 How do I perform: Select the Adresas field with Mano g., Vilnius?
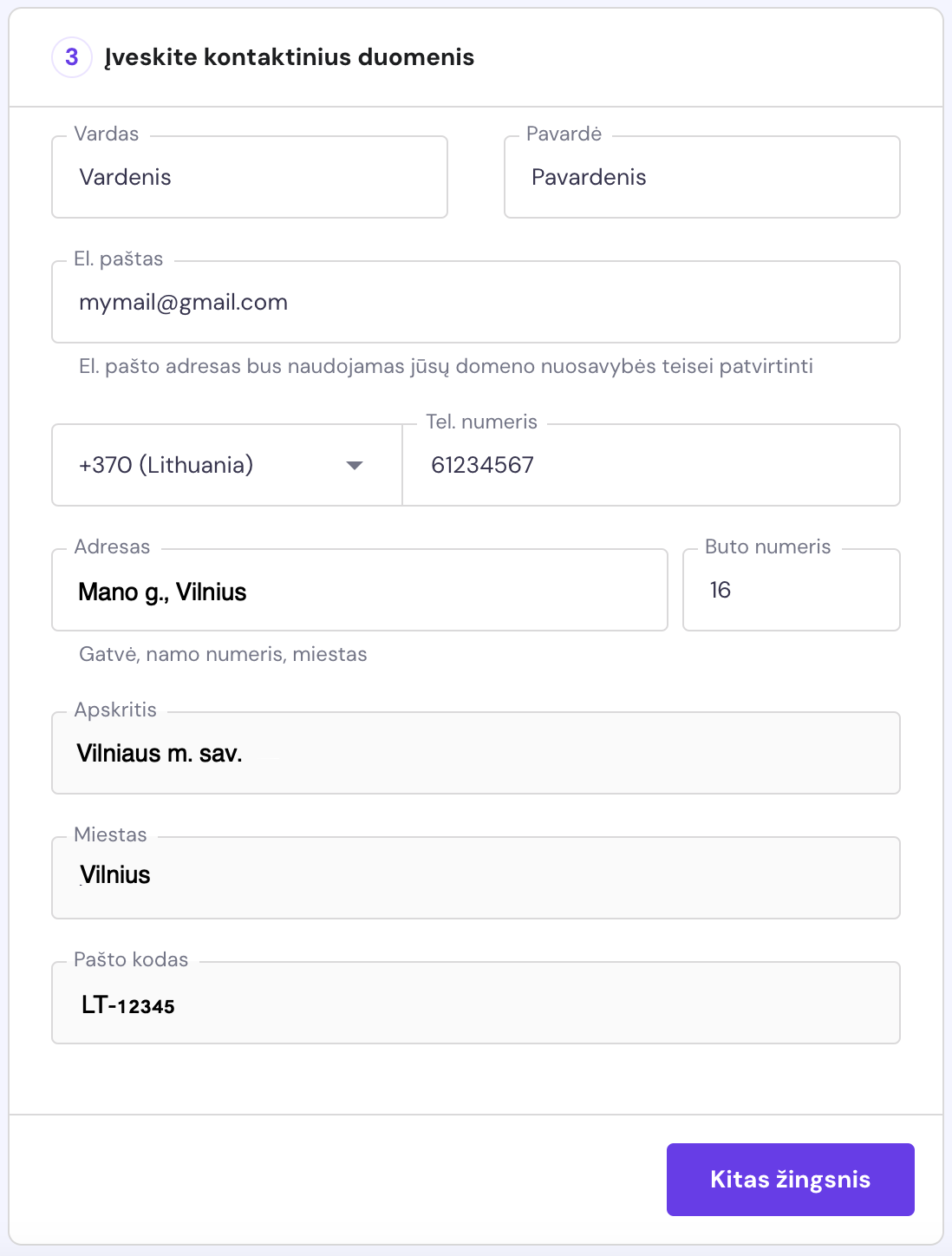(359, 592)
